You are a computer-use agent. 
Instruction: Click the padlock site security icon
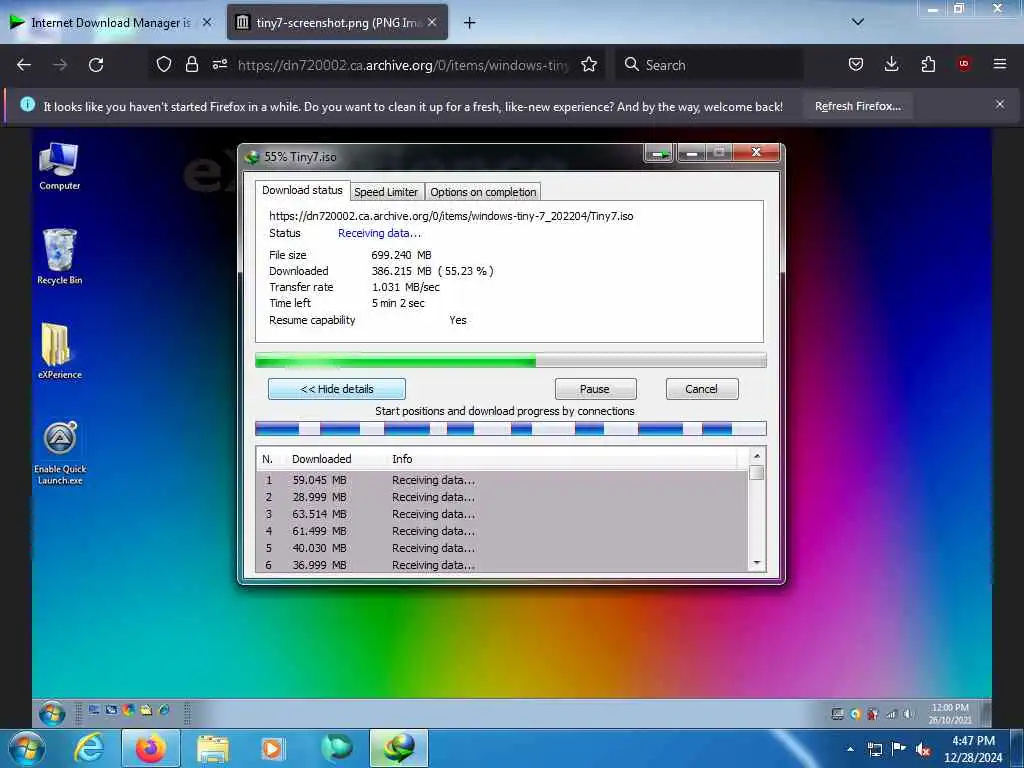(x=191, y=64)
